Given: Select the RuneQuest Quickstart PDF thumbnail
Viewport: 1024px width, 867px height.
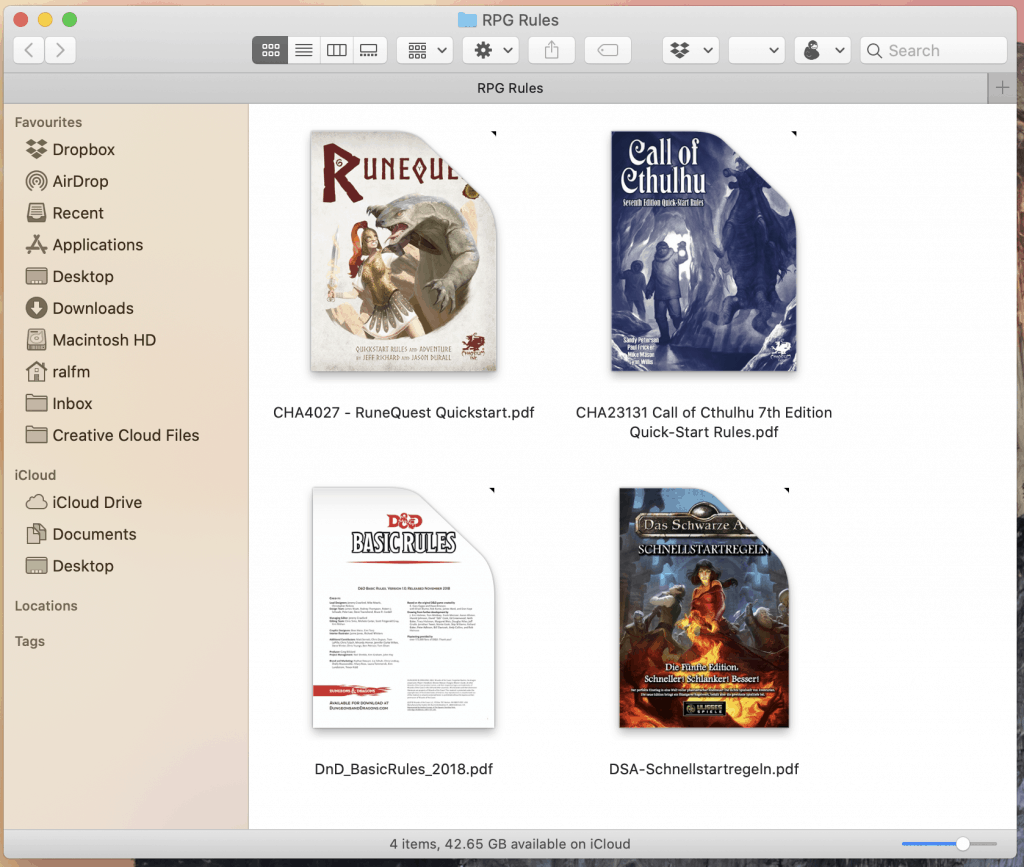Looking at the screenshot, I should [x=404, y=251].
